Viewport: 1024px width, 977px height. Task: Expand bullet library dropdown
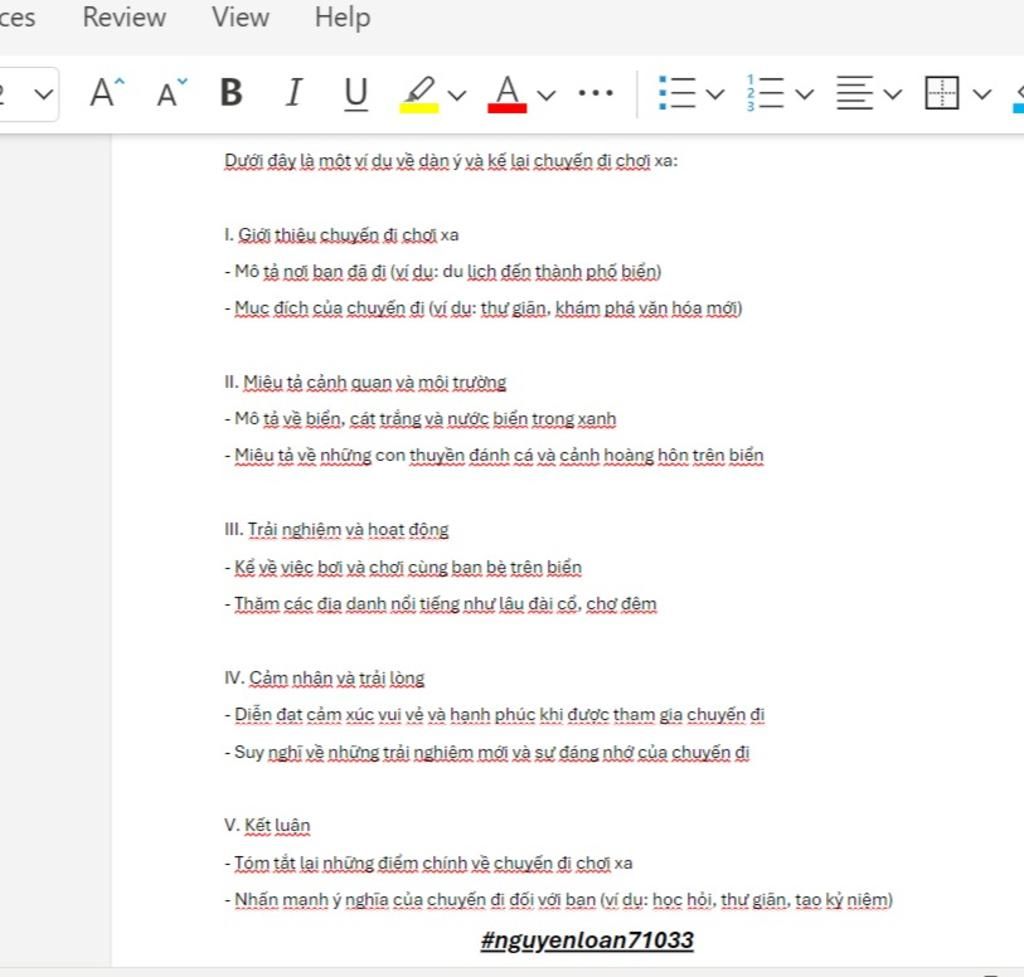pyautogui.click(x=715, y=95)
